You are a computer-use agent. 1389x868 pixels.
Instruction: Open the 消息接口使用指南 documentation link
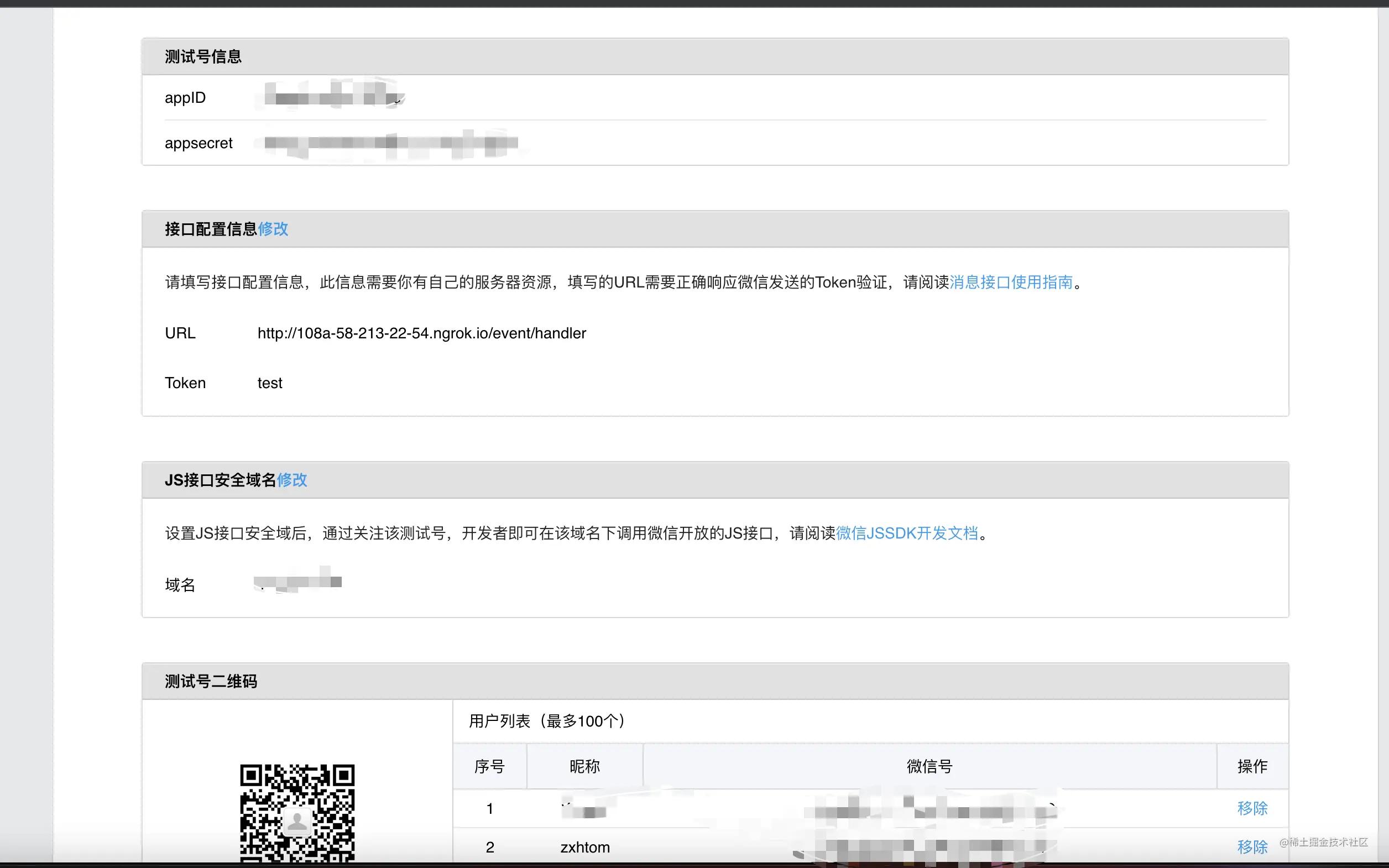click(x=1012, y=283)
